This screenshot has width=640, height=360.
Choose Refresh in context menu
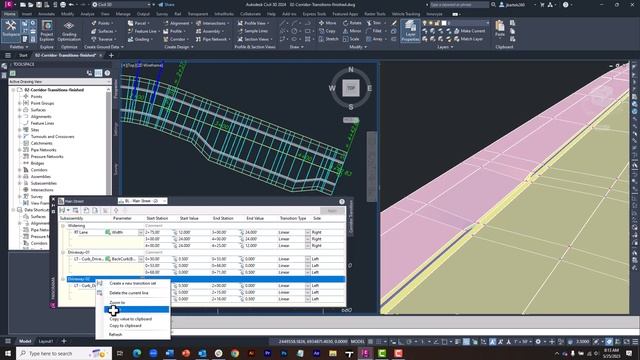116,334
